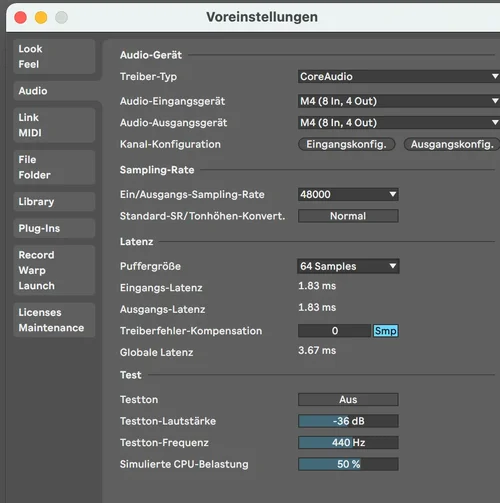The width and height of the screenshot is (500, 503).
Task: Open the Library preferences tab
Action: pyautogui.click(x=54, y=202)
